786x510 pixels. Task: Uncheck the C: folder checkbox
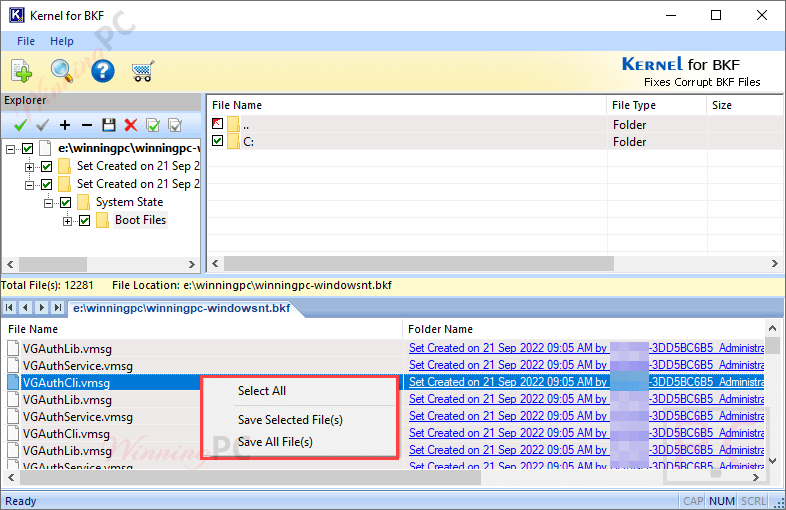coord(218,141)
